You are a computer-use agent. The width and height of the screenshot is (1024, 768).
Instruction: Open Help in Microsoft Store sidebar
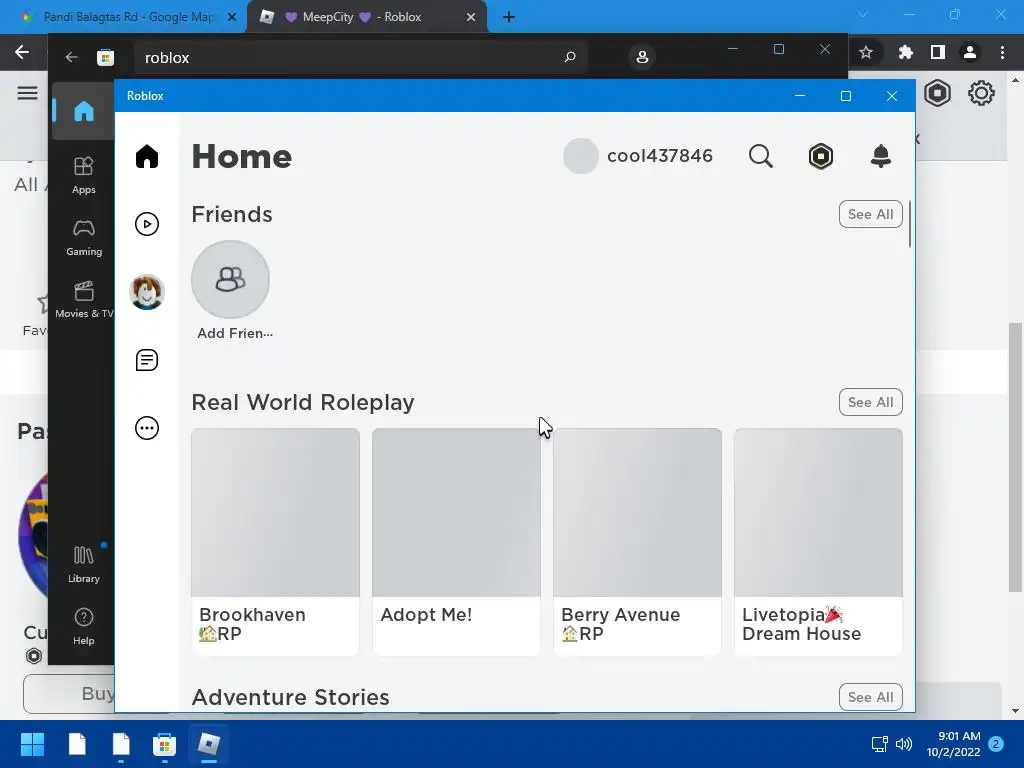[x=84, y=626]
